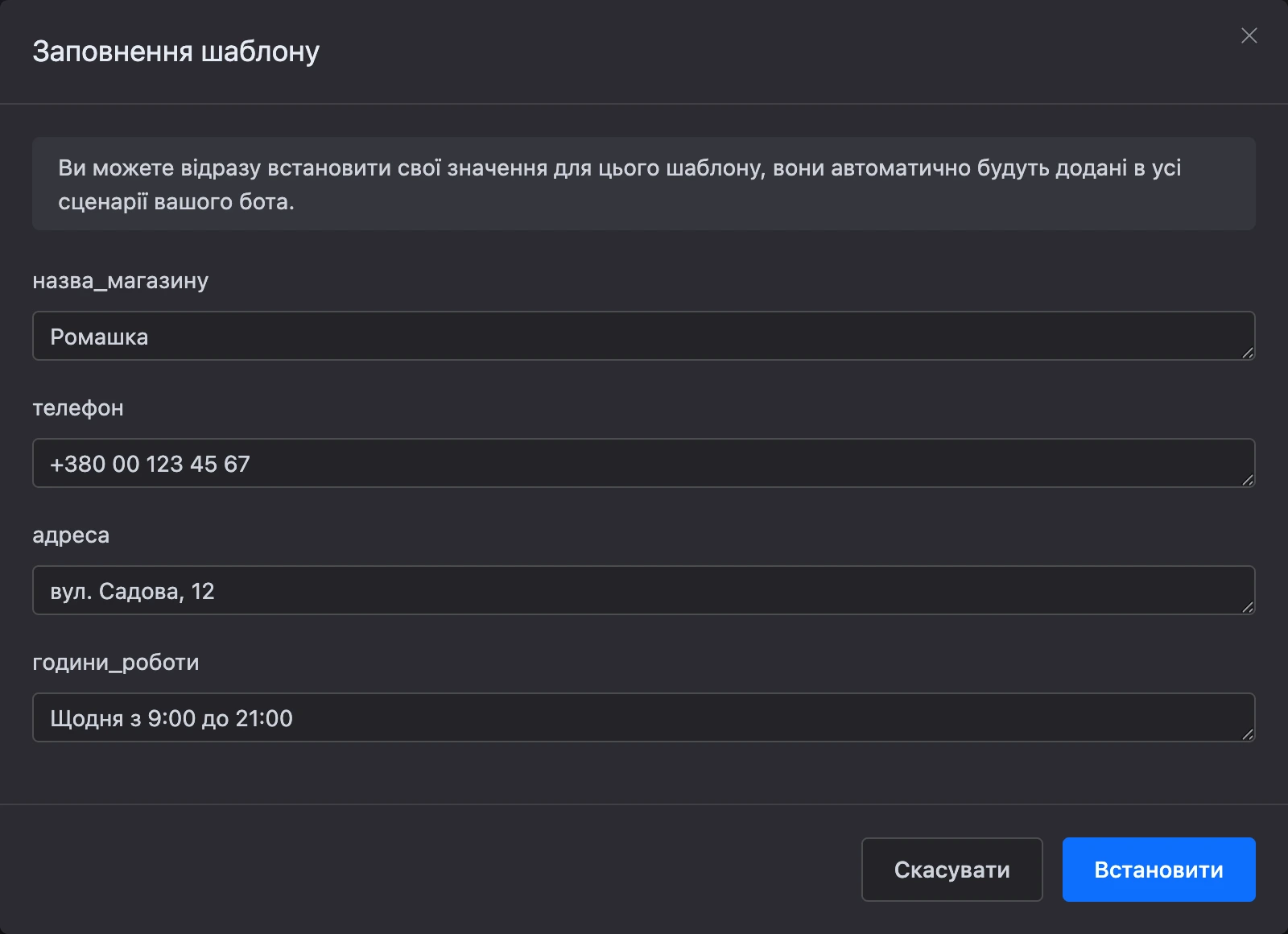Screen dimensions: 1288x934
Task: Focus the телефон input field
Action: tap(644, 463)
